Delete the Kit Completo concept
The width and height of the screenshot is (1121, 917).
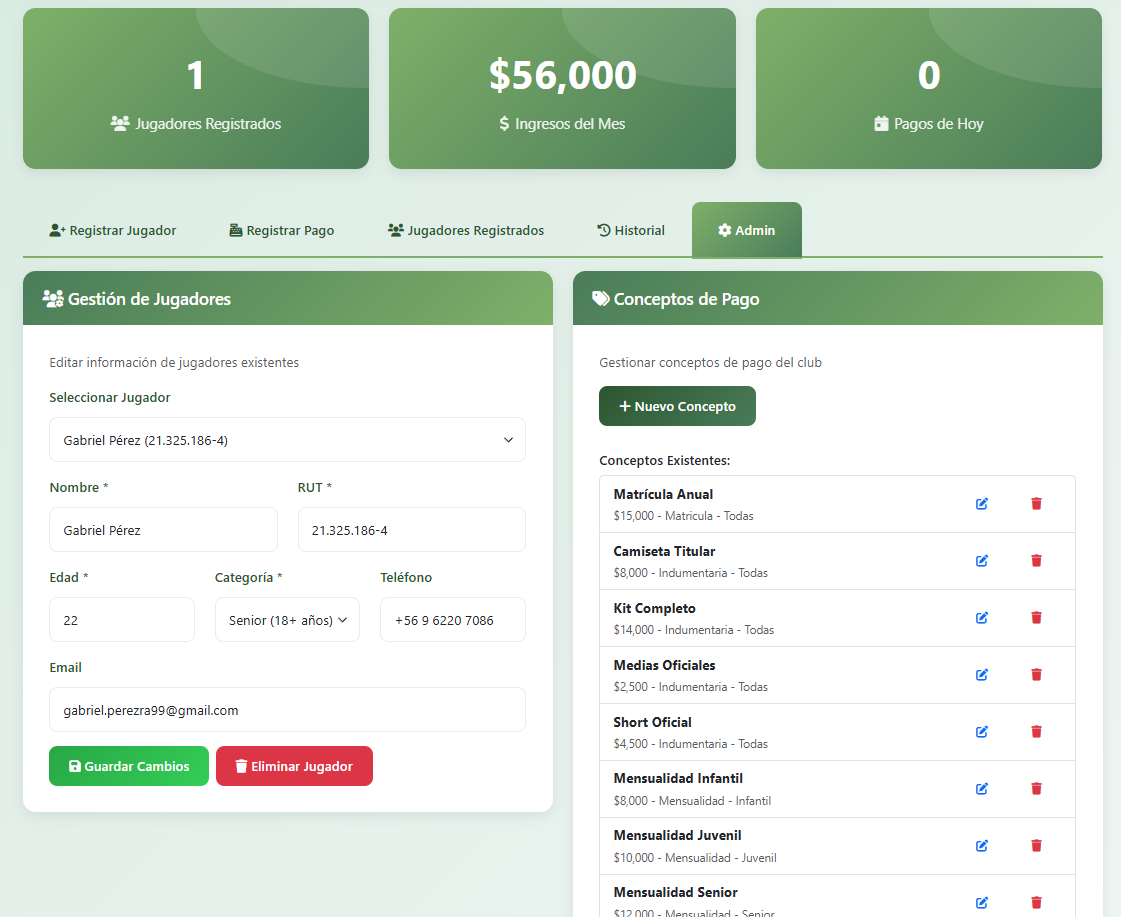coord(1036,618)
